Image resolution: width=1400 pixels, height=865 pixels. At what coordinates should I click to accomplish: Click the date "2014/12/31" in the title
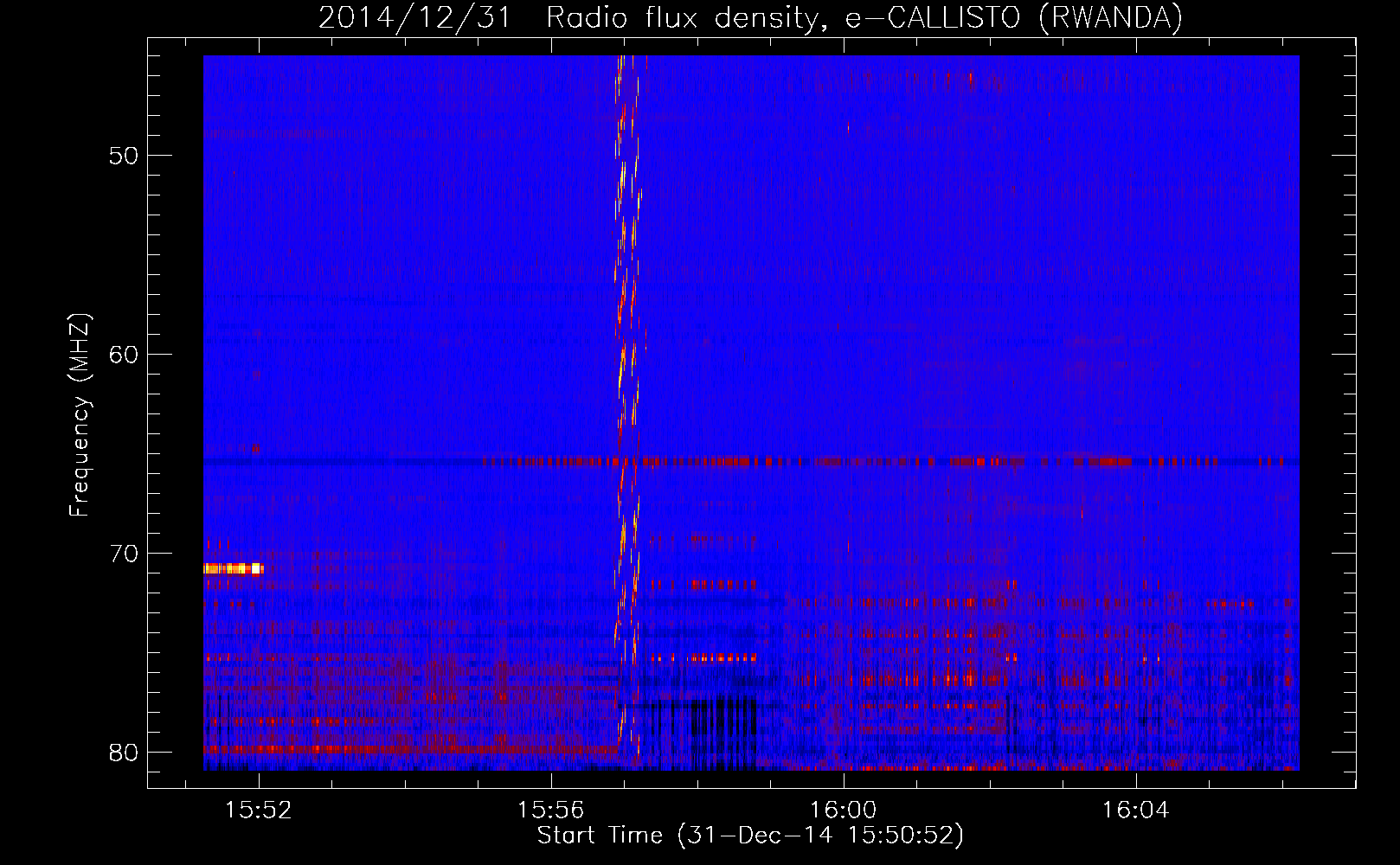415,17
